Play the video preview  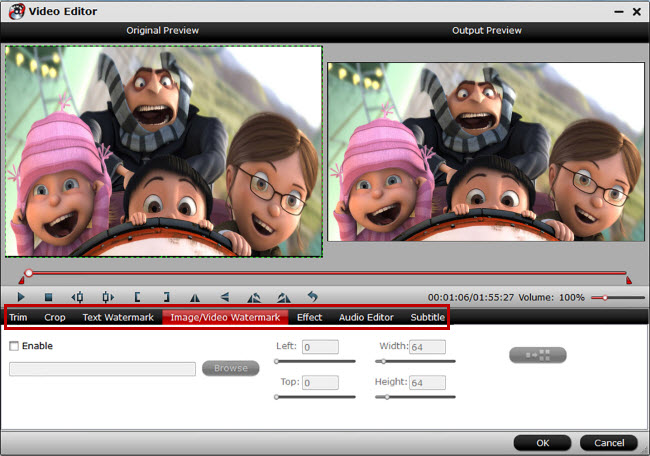click(x=21, y=297)
